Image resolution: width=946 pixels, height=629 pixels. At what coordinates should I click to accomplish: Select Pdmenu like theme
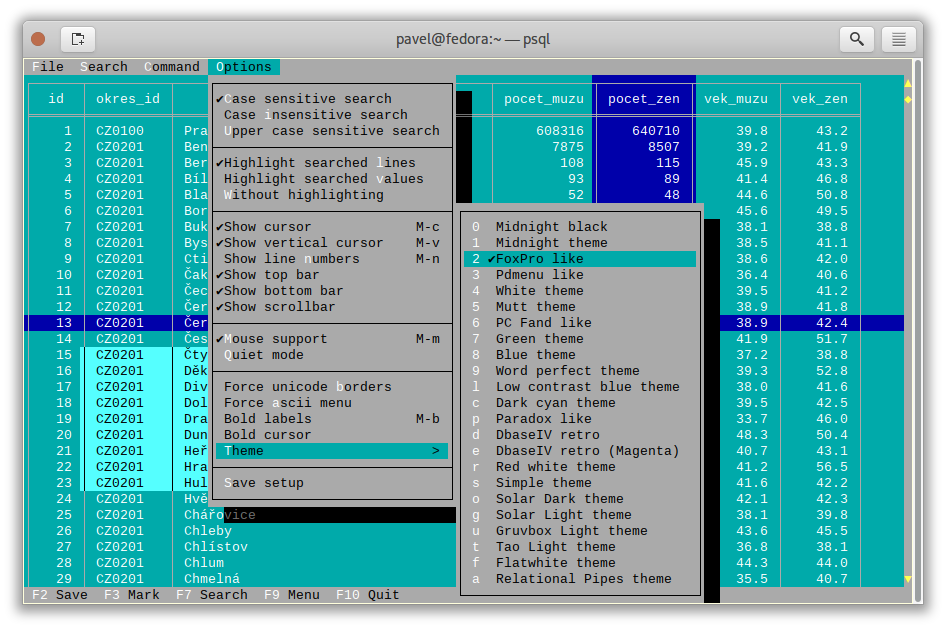(580, 274)
